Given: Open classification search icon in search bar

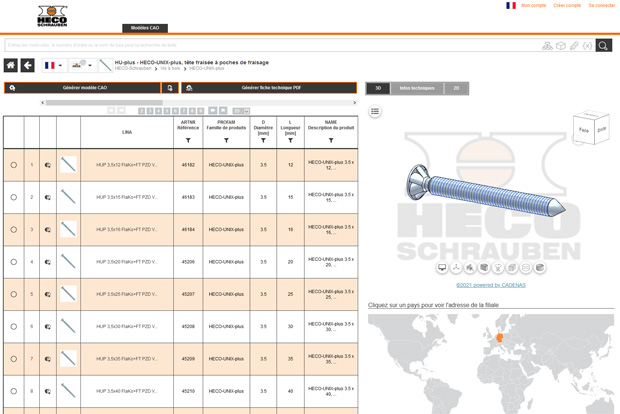Looking at the screenshot, I should [547, 46].
